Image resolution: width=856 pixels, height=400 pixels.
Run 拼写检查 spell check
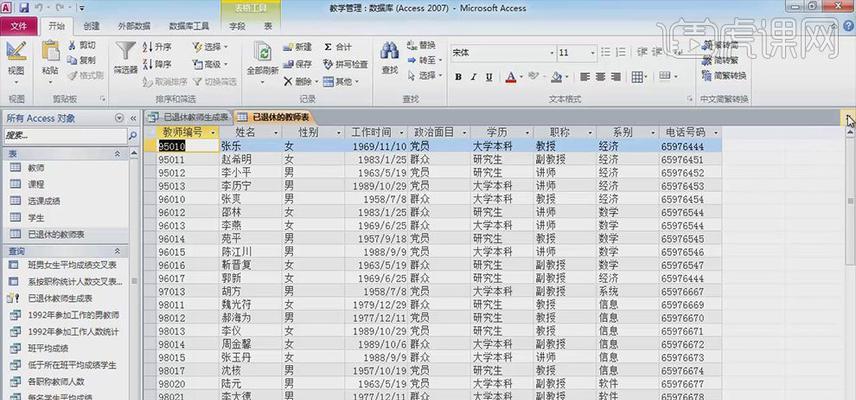click(345, 64)
